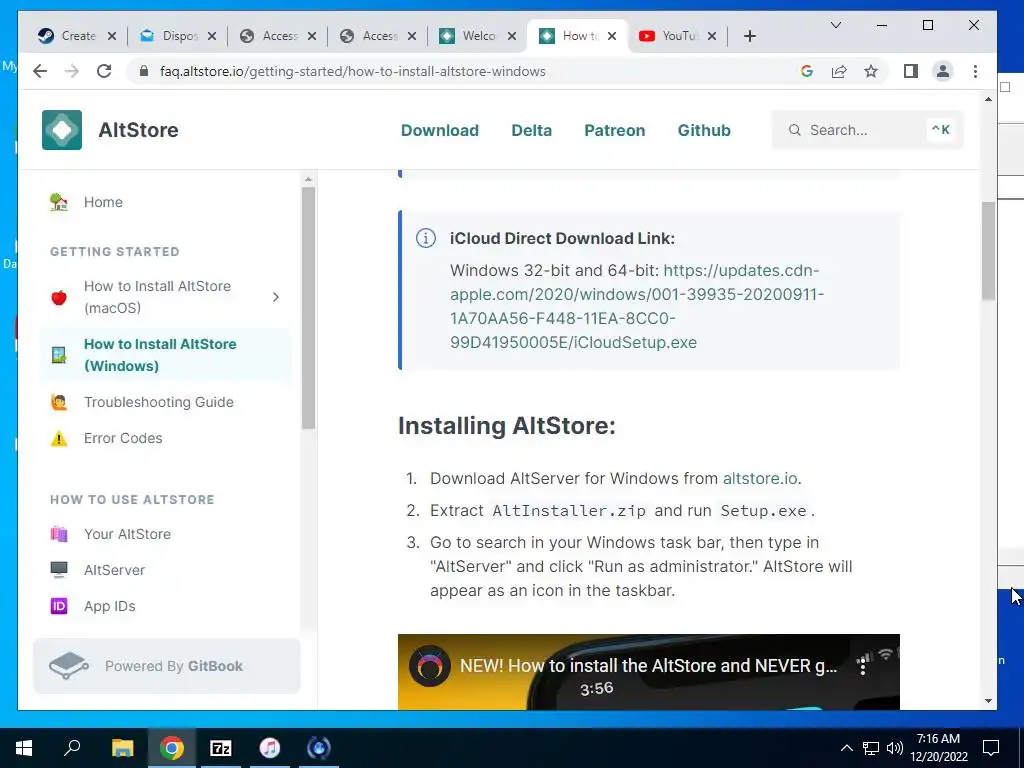The width and height of the screenshot is (1024, 768).
Task: Click the YouTube channel avatar on video
Action: point(430,666)
